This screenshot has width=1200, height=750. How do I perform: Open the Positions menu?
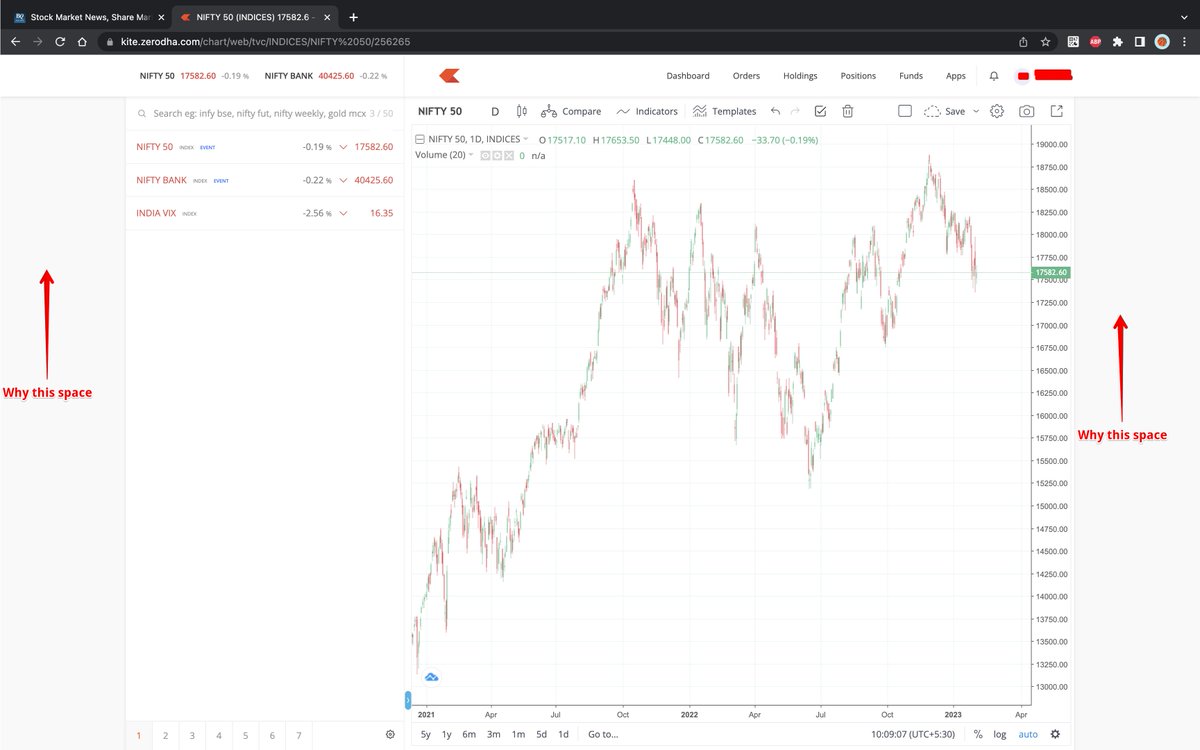[x=858, y=76]
